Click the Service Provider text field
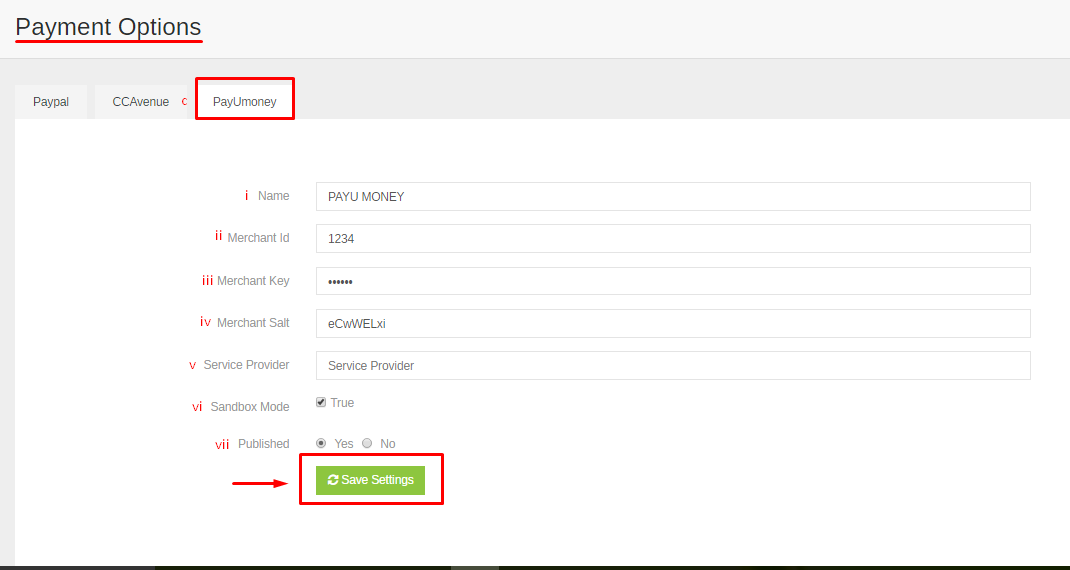 [x=673, y=366]
